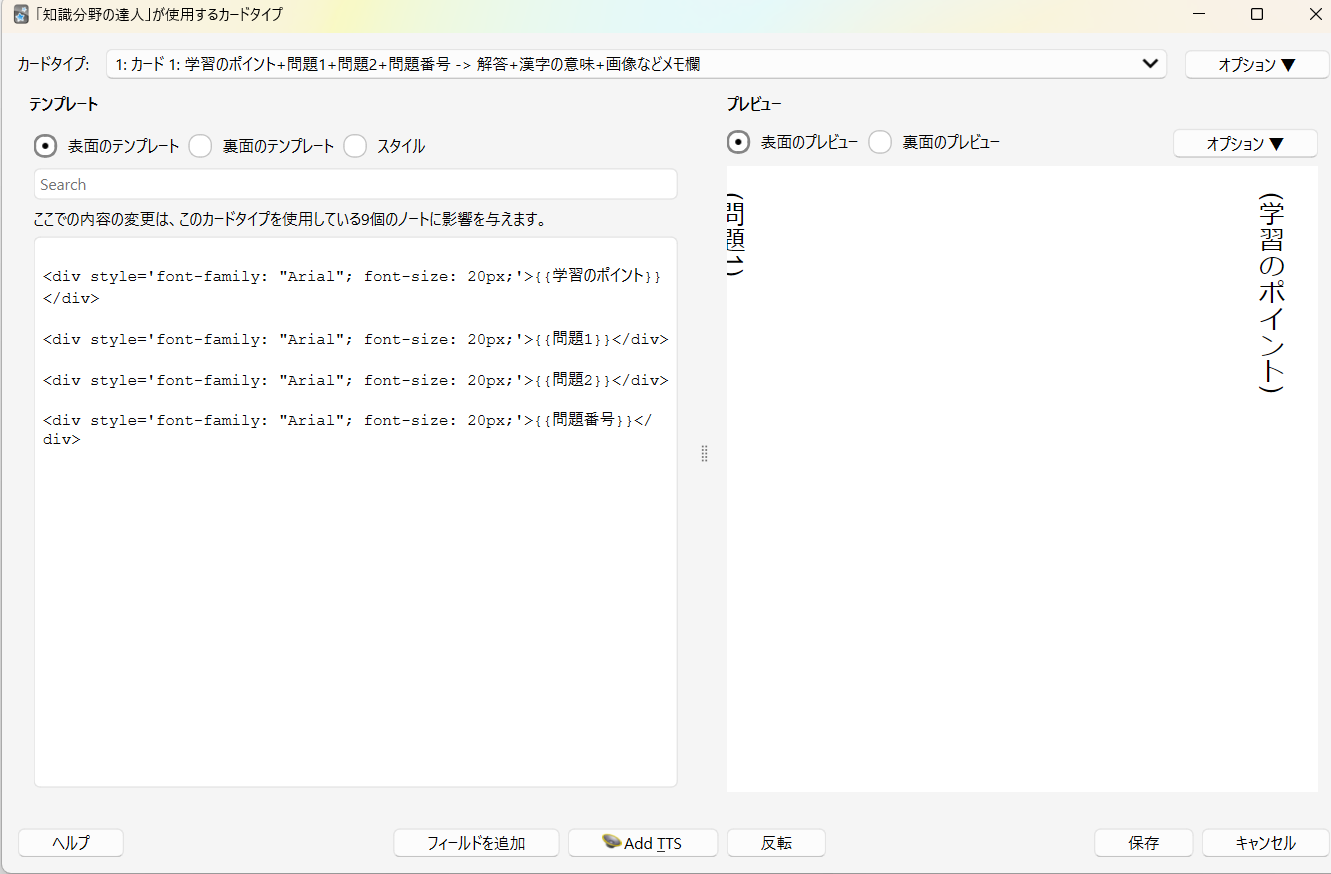Select the 表面のプレビュー radio button
1331x874 pixels.
738,142
